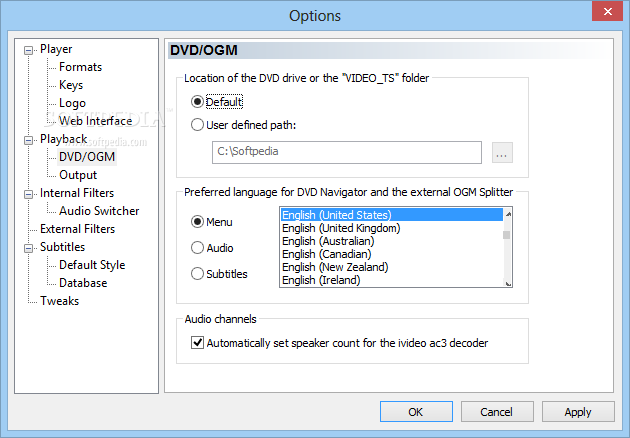The image size is (630, 438).
Task: Confirm settings with the OK button
Action: [416, 411]
